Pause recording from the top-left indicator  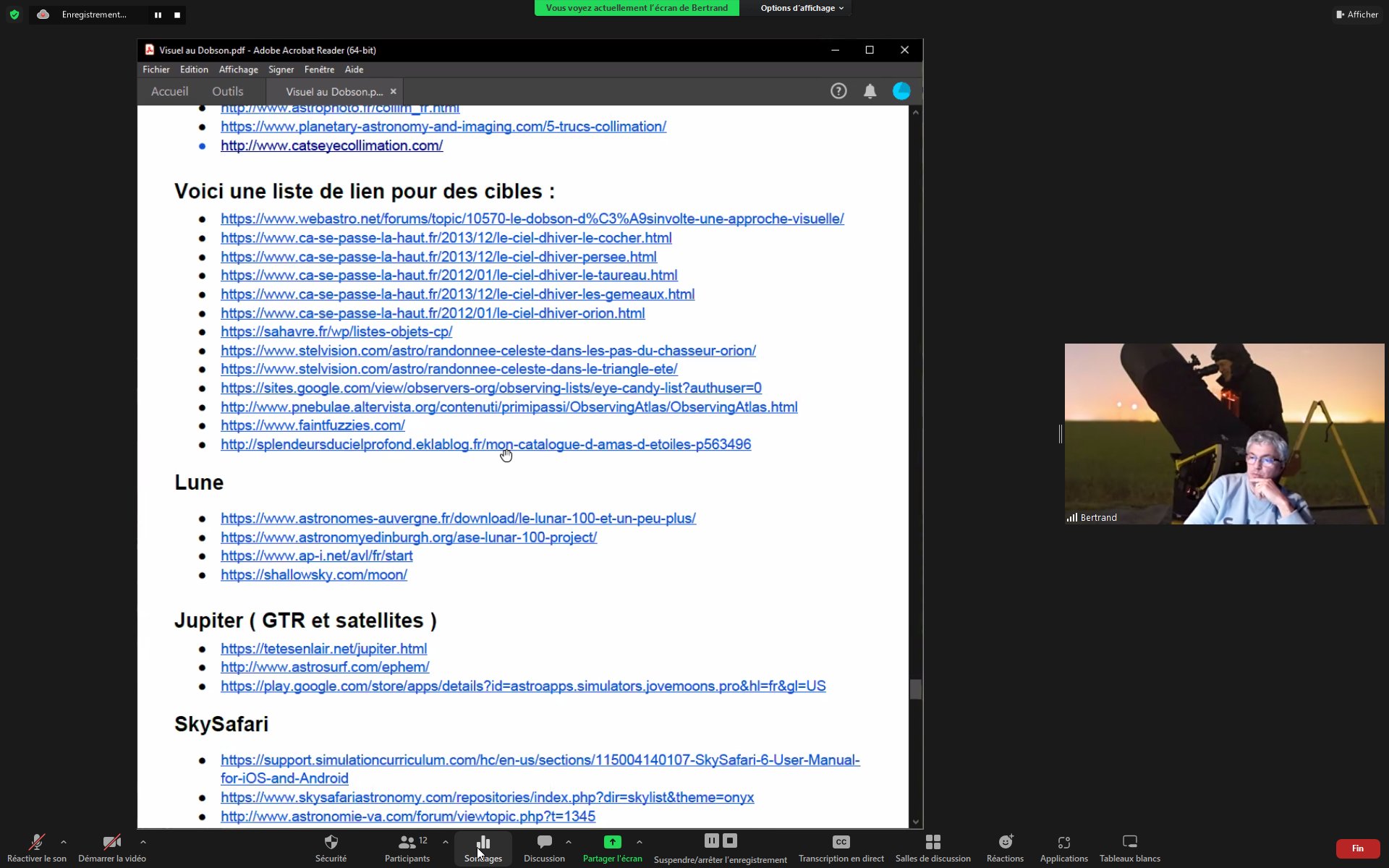158,14
